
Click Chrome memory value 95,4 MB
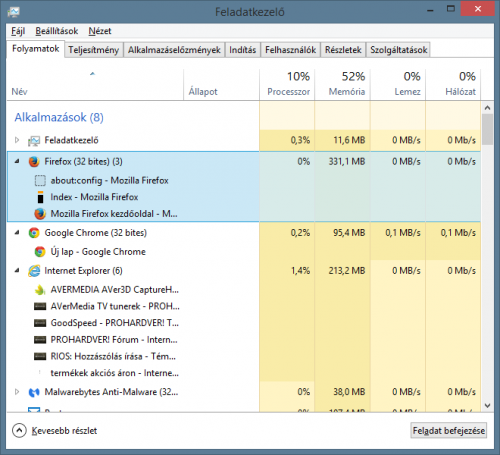(349, 233)
